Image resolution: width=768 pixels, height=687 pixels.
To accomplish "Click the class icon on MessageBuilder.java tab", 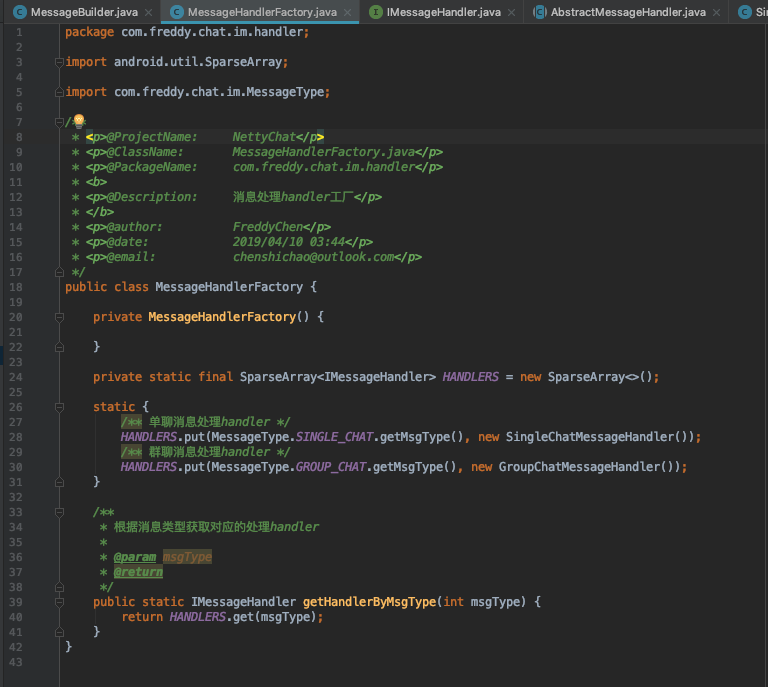I will click(20, 12).
